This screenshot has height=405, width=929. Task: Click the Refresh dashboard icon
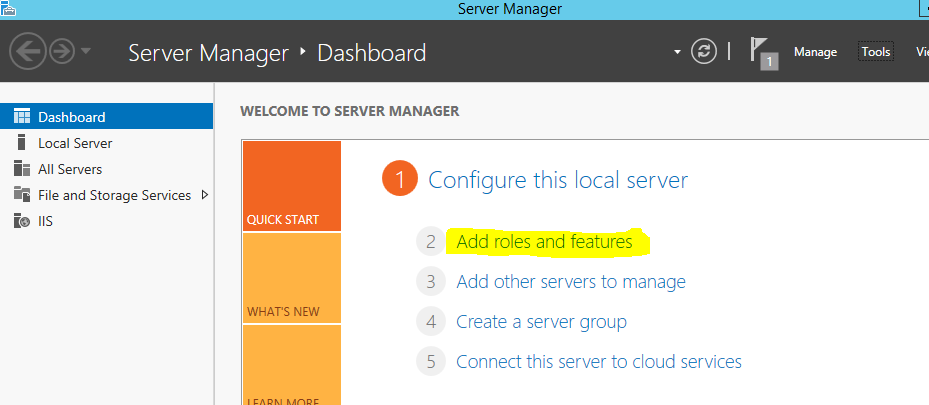point(704,52)
